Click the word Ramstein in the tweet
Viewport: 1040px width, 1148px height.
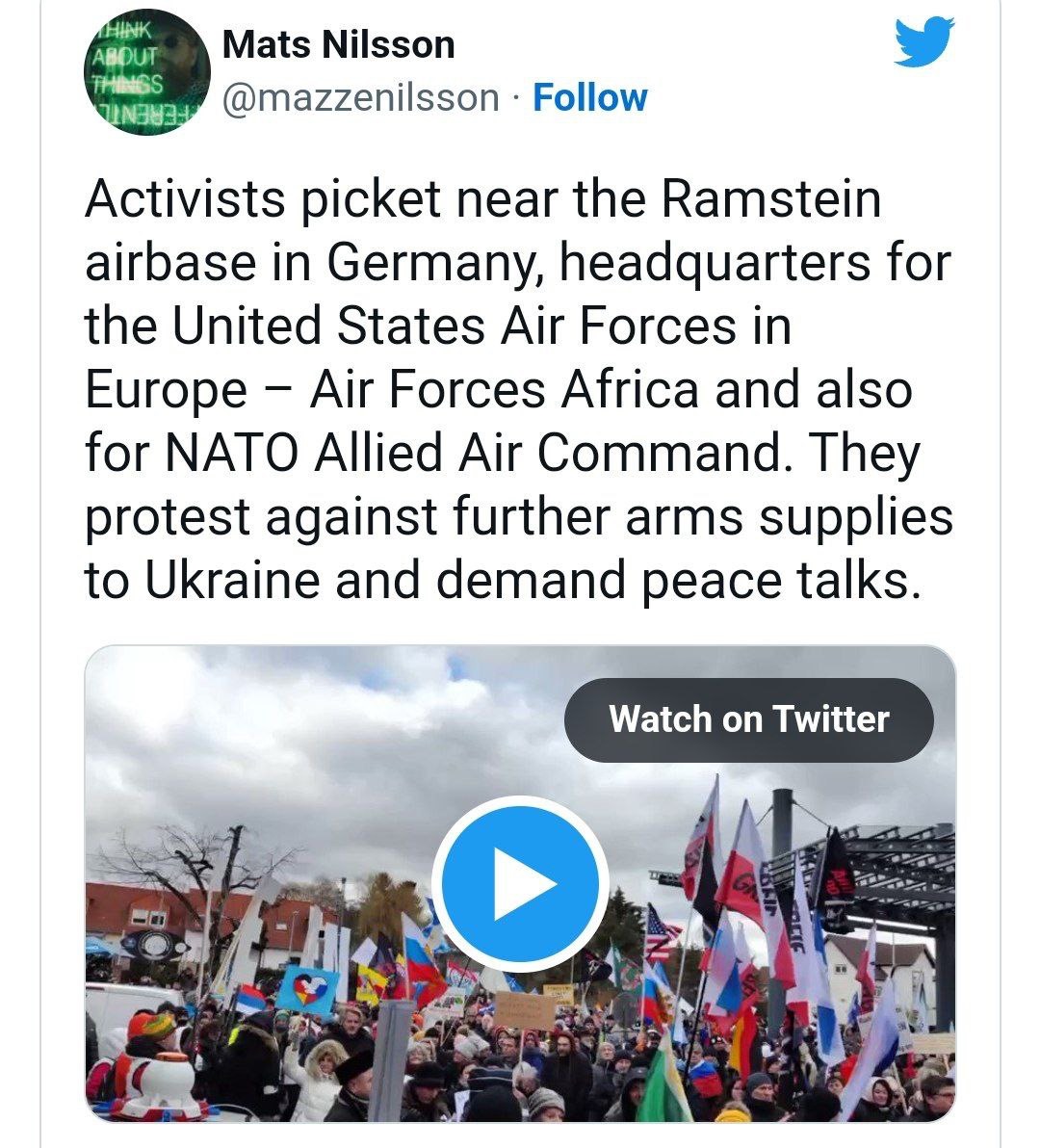coord(772,199)
